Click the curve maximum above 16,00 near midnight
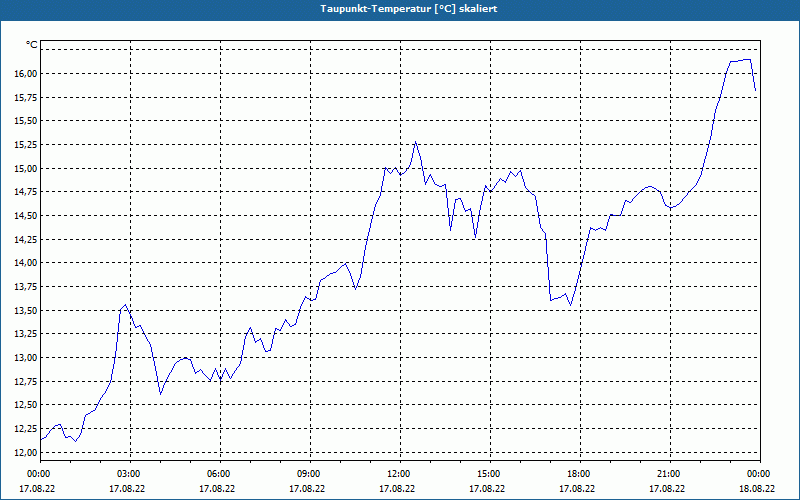This screenshot has height=500, width=800. point(748,60)
